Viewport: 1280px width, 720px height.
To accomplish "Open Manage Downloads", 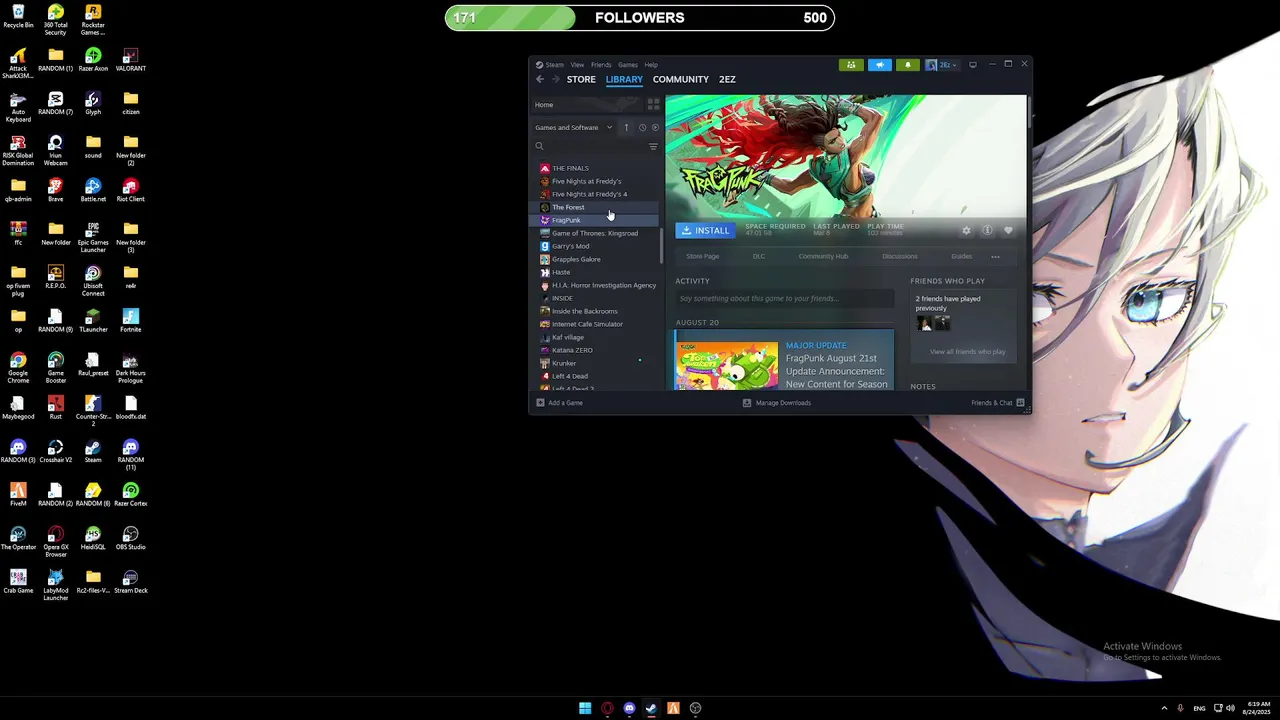I will (777, 403).
